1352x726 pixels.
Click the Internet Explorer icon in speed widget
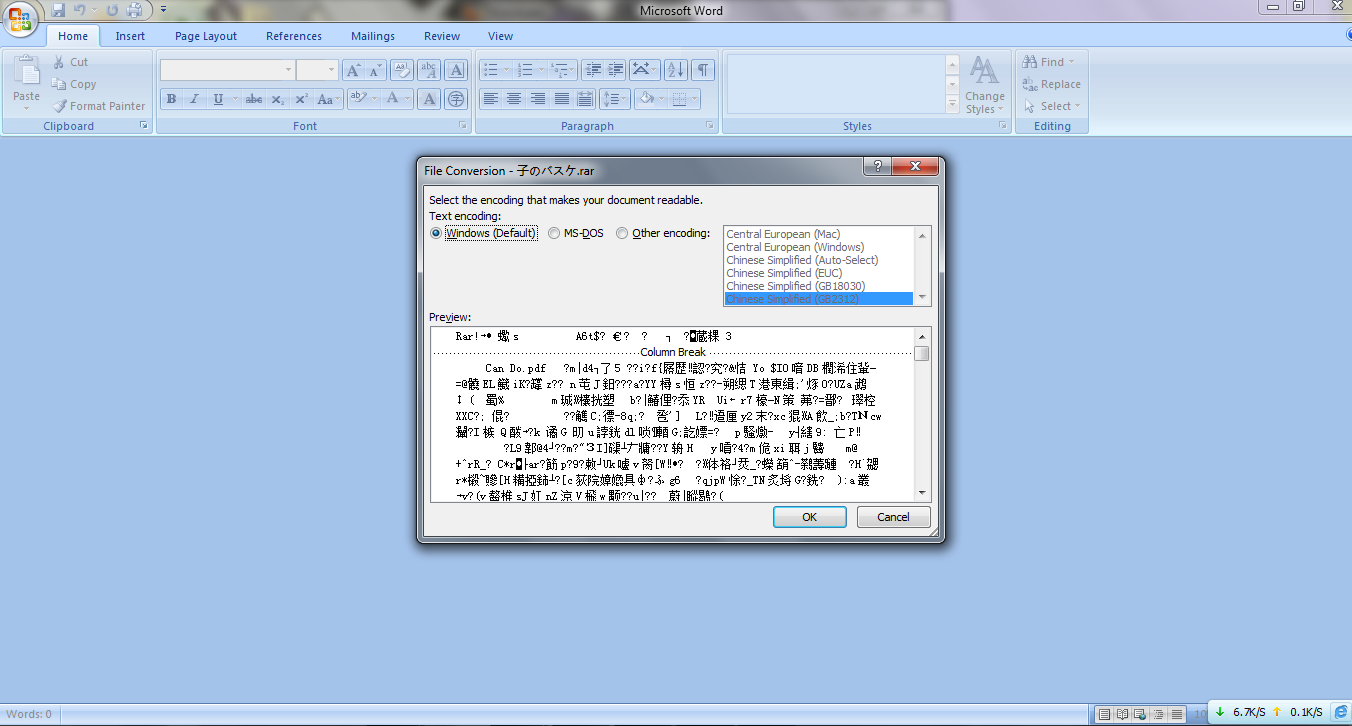pos(1341,711)
